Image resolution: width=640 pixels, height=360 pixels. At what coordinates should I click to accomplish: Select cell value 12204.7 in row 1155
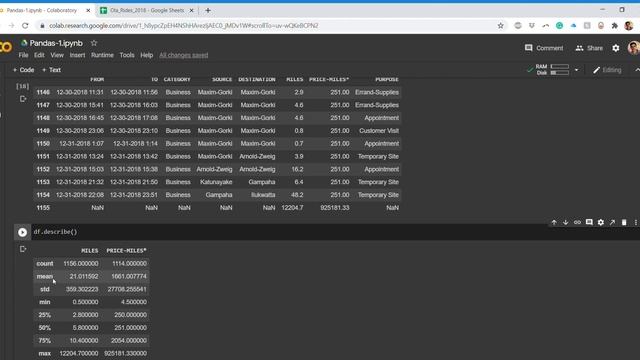tap(292, 208)
